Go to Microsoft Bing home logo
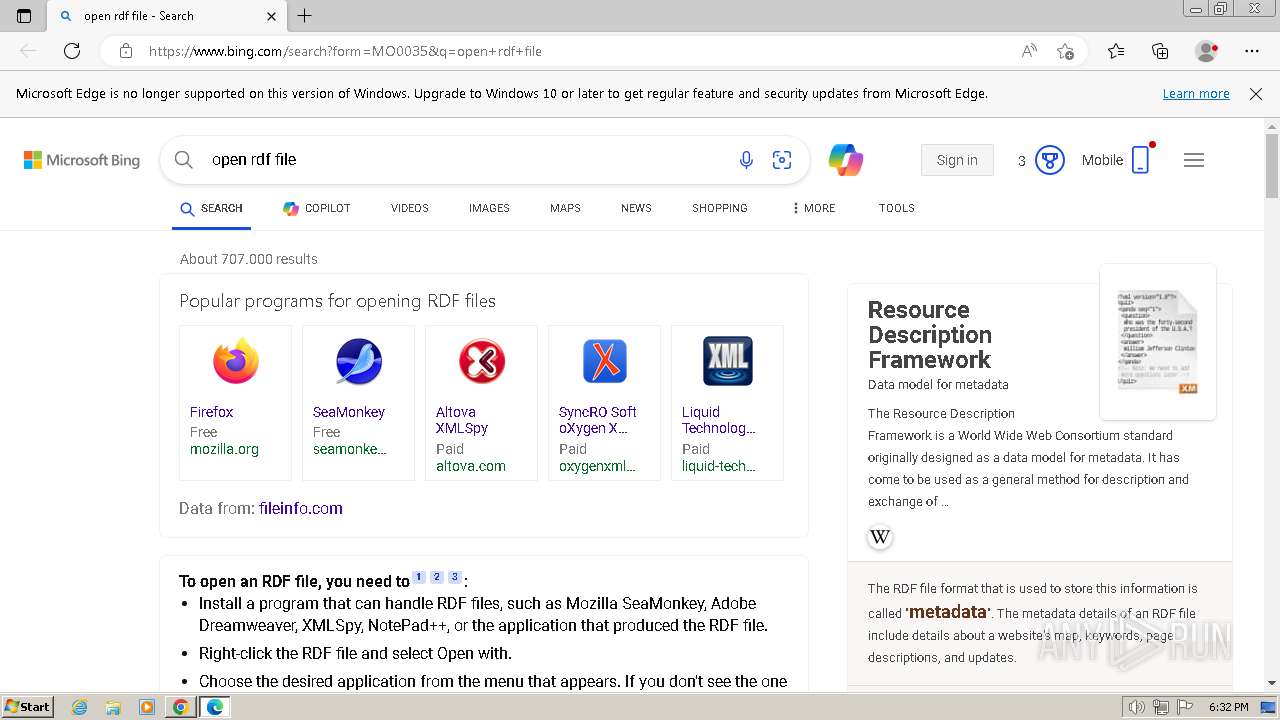 [82, 160]
